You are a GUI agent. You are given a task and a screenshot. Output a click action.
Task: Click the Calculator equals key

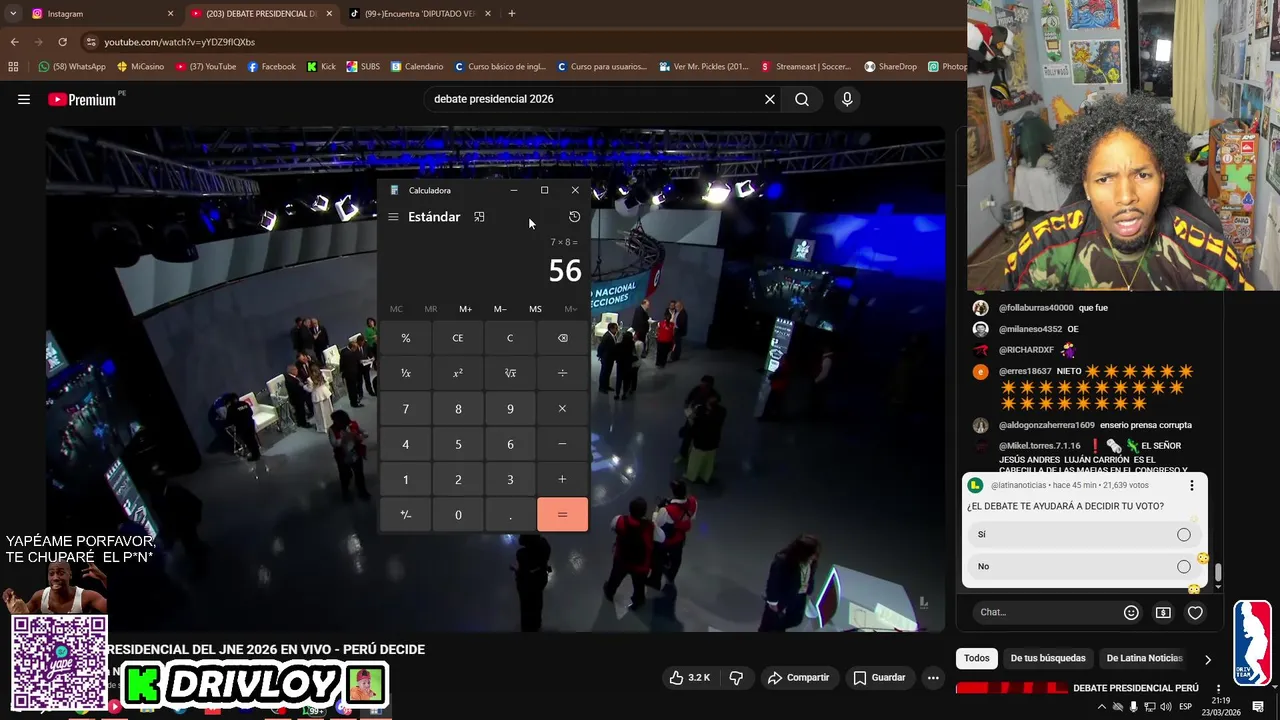click(562, 515)
